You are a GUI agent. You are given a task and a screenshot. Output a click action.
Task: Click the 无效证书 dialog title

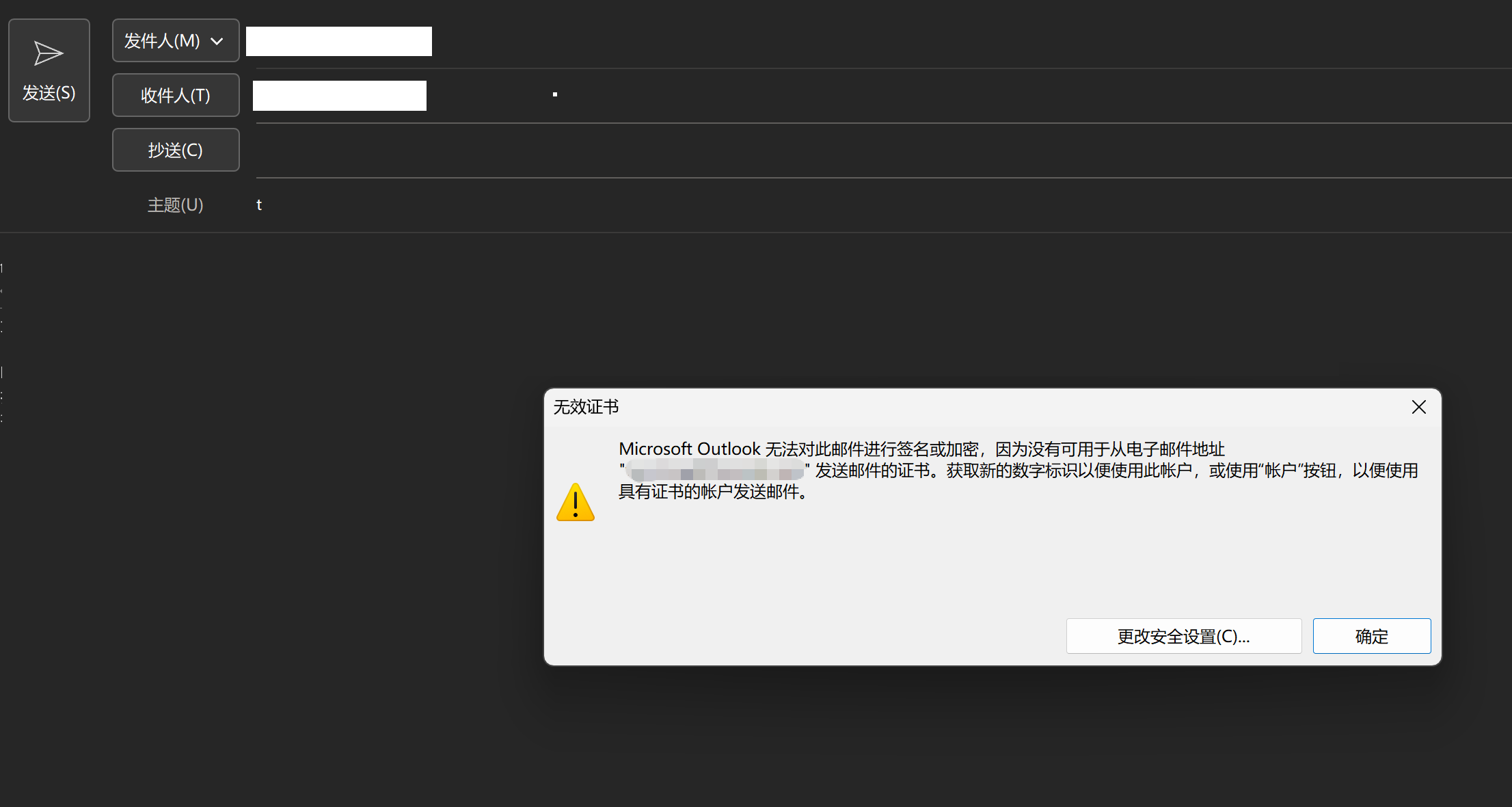pos(586,407)
